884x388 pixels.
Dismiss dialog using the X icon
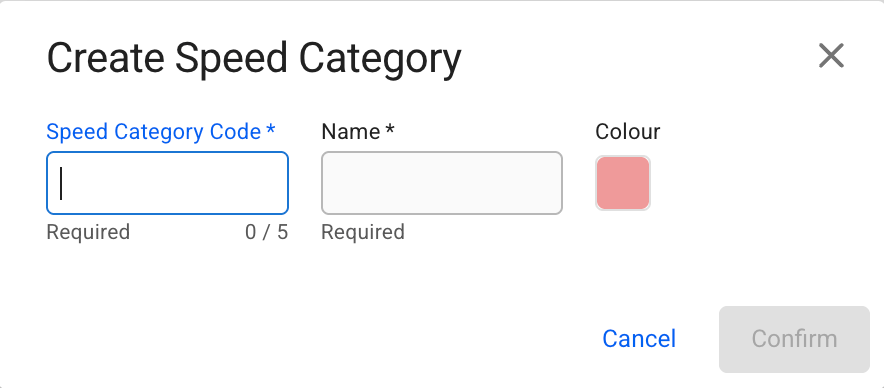pos(831,56)
